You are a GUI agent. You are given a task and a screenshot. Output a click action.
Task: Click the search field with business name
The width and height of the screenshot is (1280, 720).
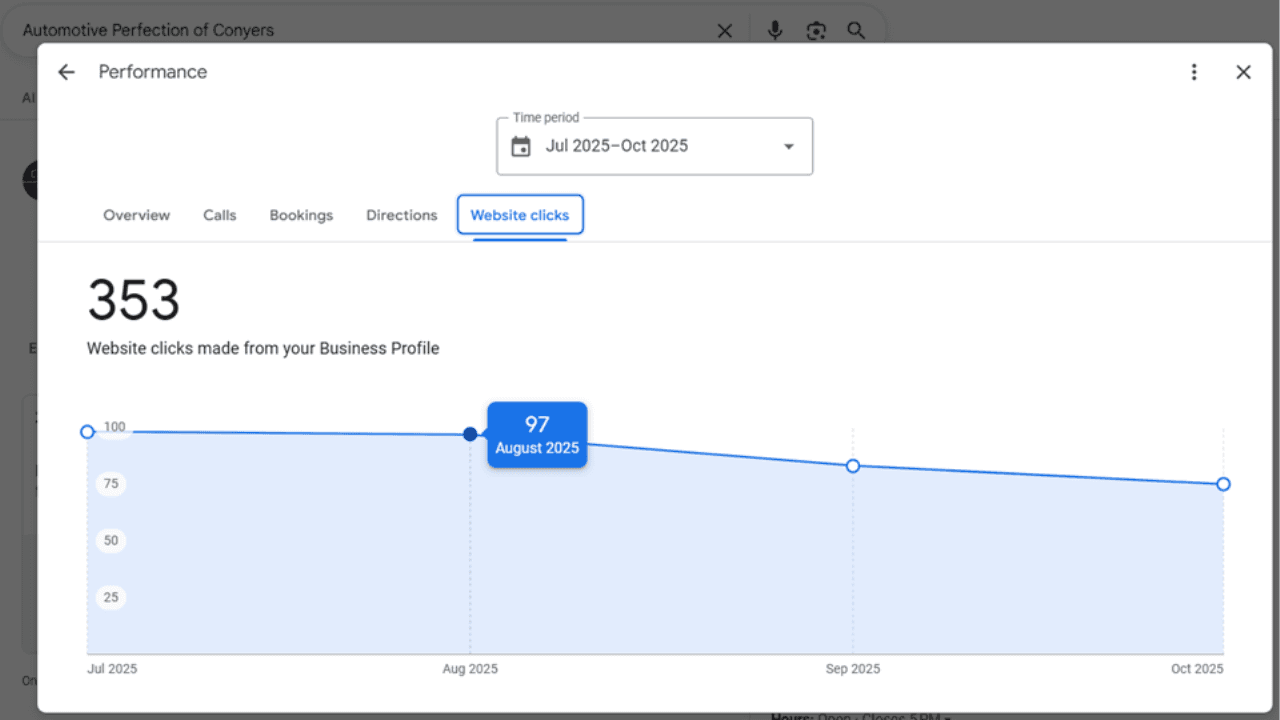coord(350,31)
